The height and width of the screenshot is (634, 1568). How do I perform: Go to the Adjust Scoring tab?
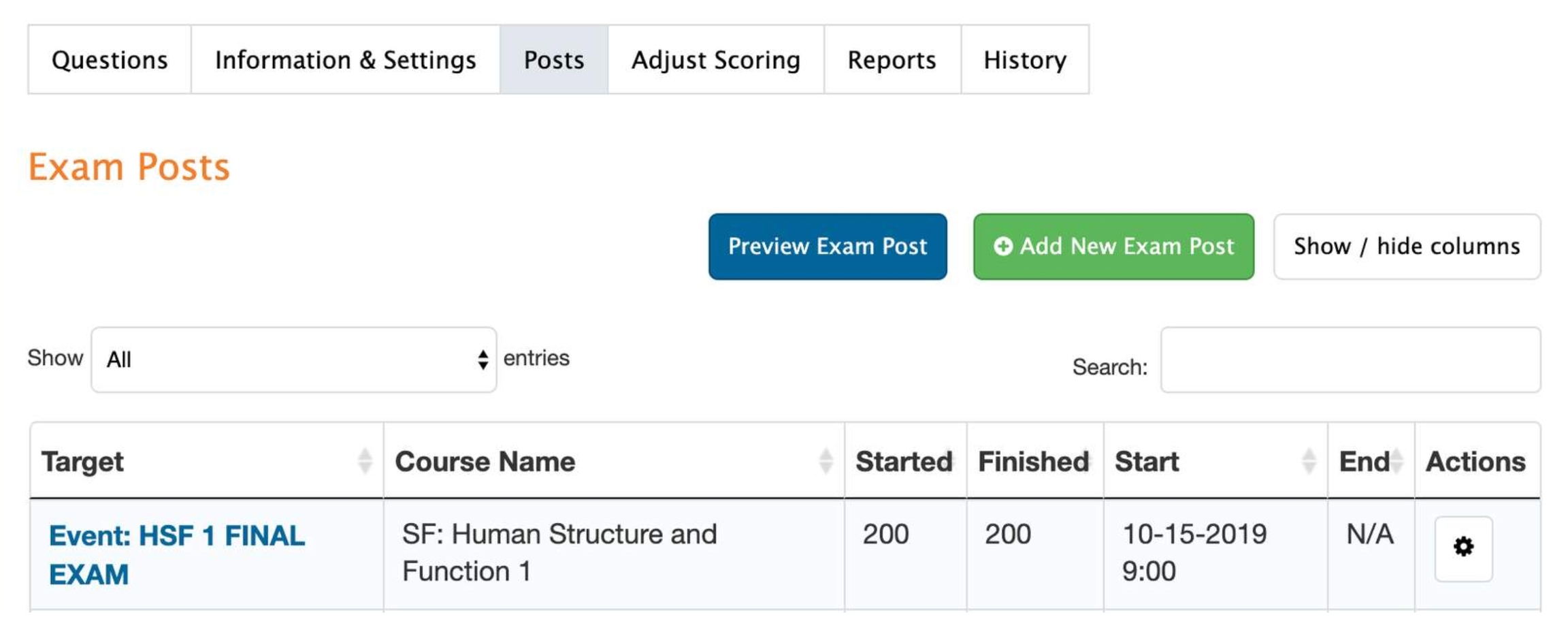[715, 60]
